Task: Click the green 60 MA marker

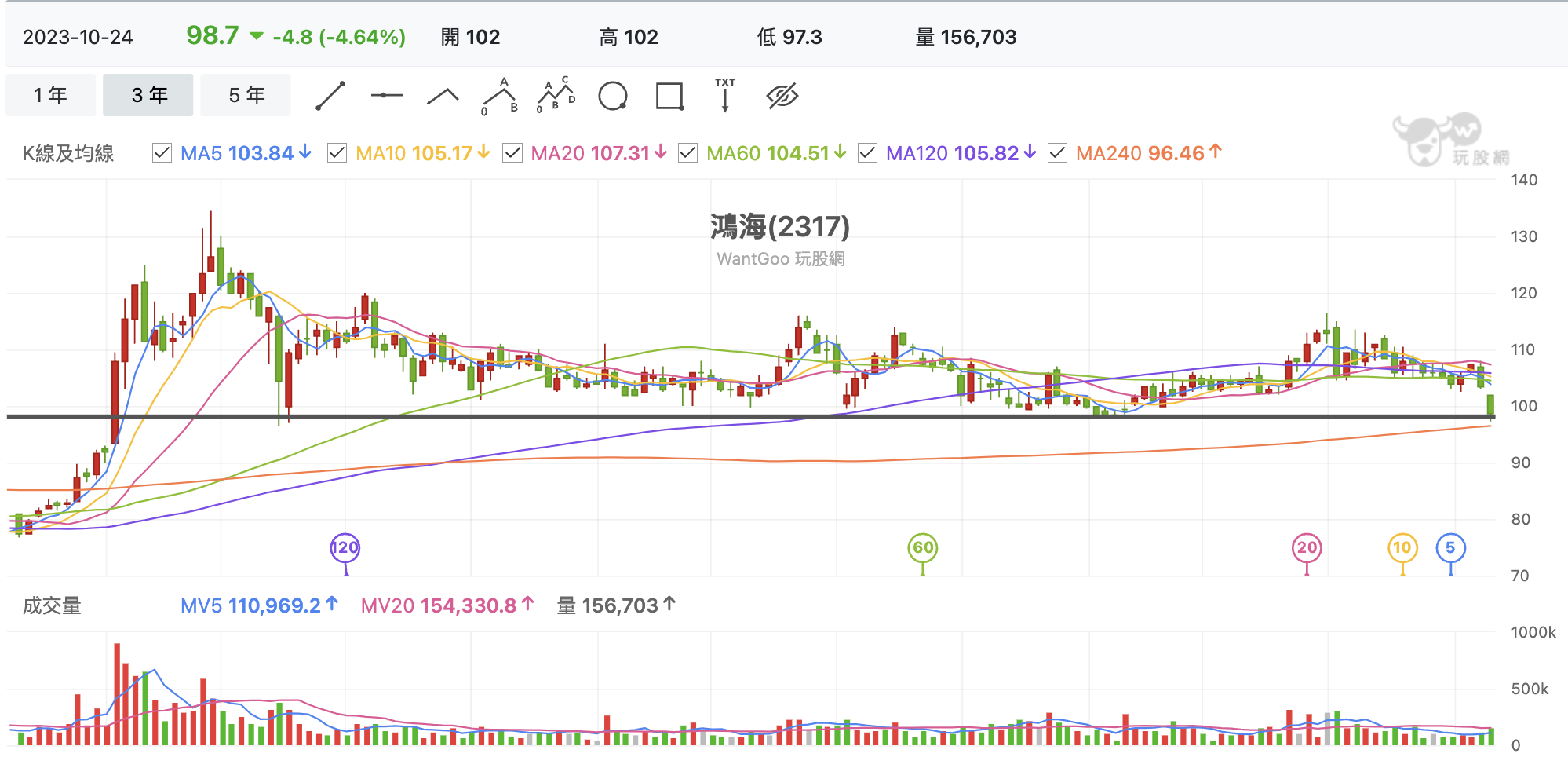Action: coord(923,548)
